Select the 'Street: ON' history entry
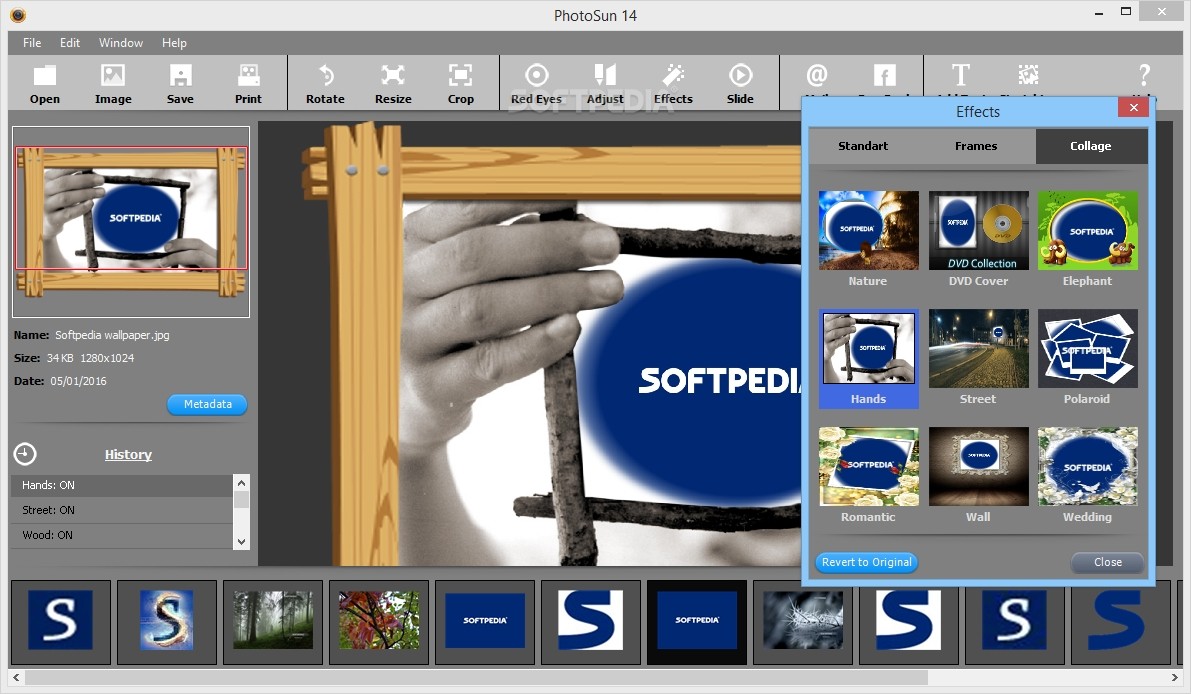The image size is (1191, 694). [122, 510]
